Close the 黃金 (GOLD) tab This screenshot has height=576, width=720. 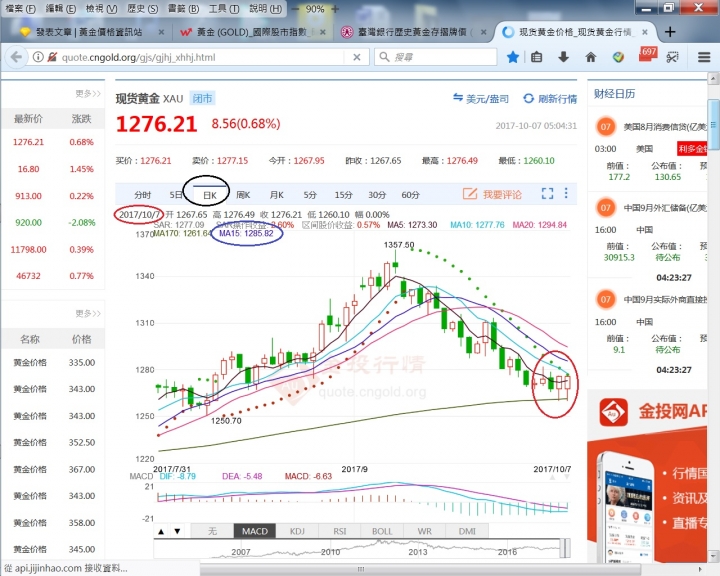[x=323, y=32]
